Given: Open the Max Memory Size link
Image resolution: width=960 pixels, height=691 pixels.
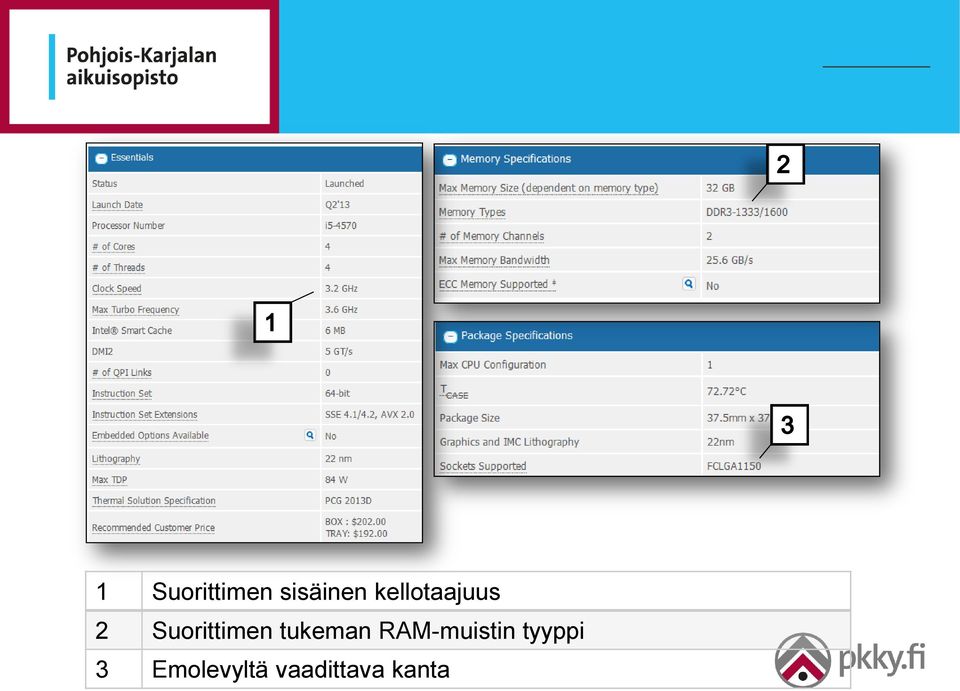Looking at the screenshot, I should [x=548, y=188].
